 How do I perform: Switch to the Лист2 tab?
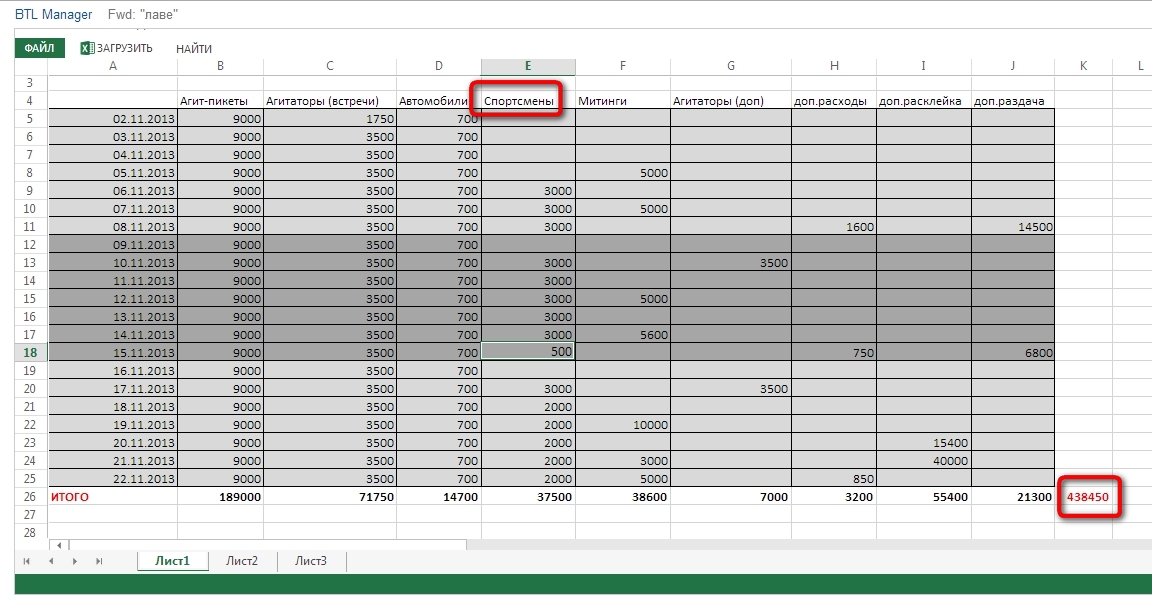[x=242, y=561]
